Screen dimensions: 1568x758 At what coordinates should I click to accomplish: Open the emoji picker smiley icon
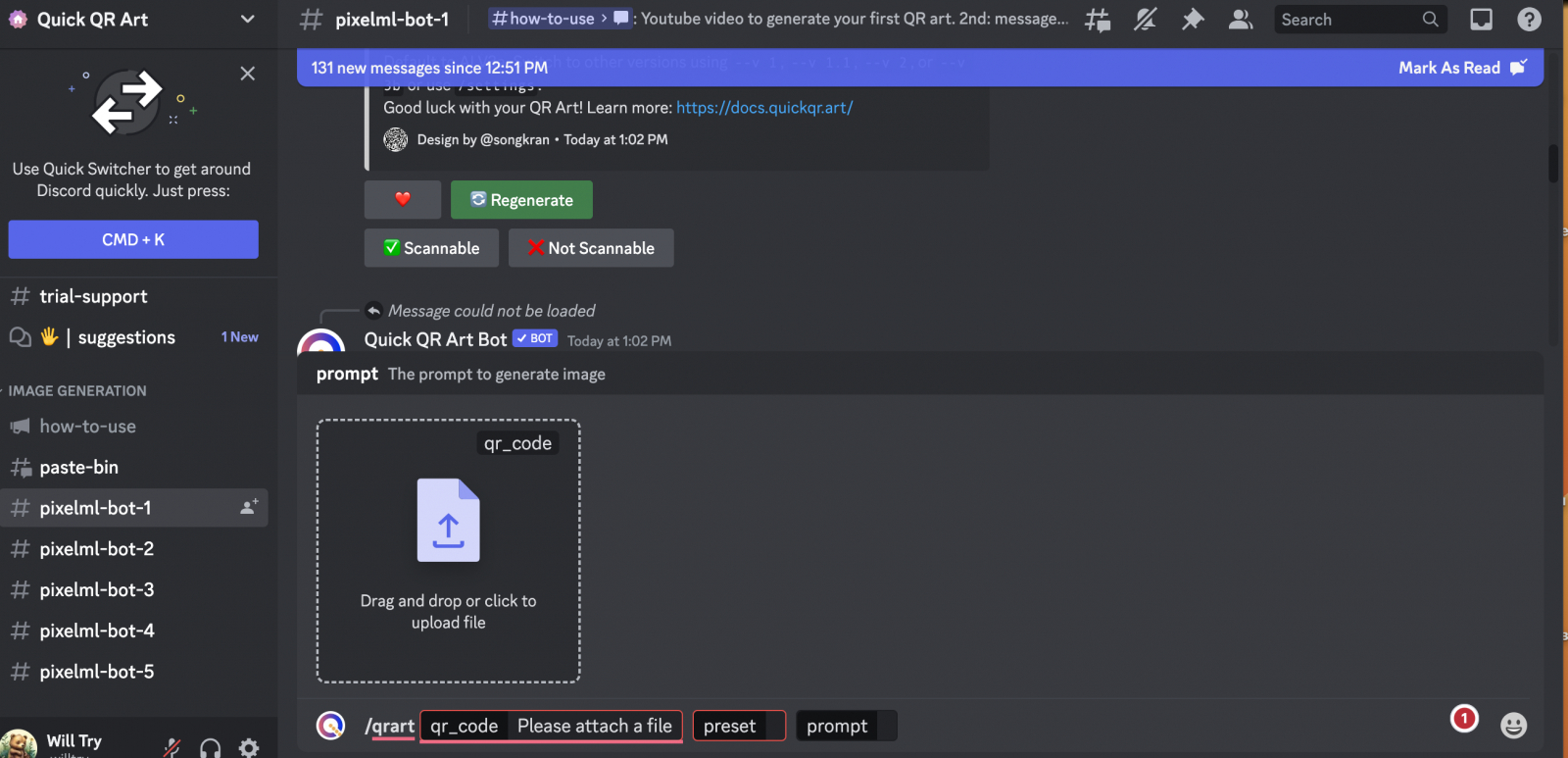(1514, 726)
